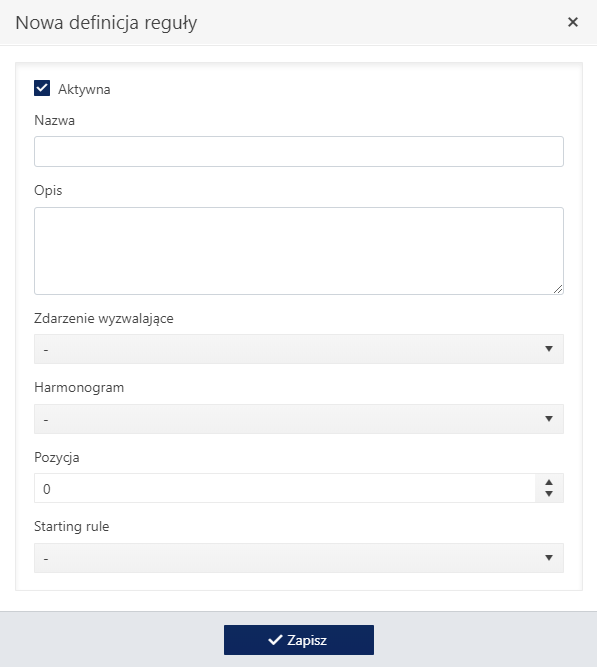The width and height of the screenshot is (597, 667).
Task: Decrease Pozycja with the down arrow
Action: pyautogui.click(x=549, y=494)
